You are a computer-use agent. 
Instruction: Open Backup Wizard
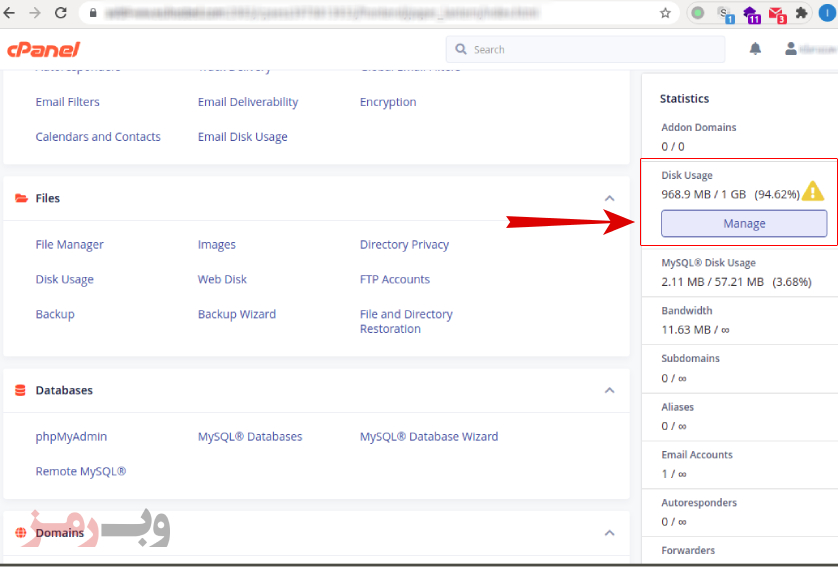[x=237, y=314]
